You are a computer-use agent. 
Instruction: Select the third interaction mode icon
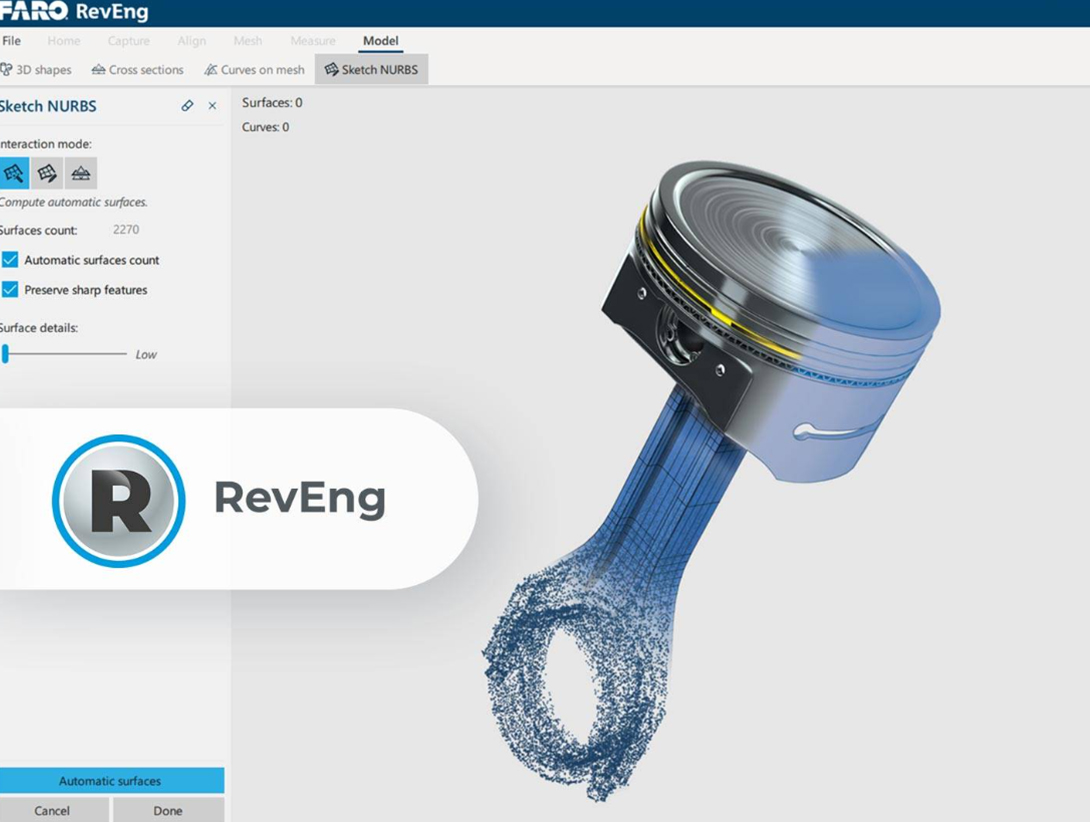pyautogui.click(x=81, y=173)
